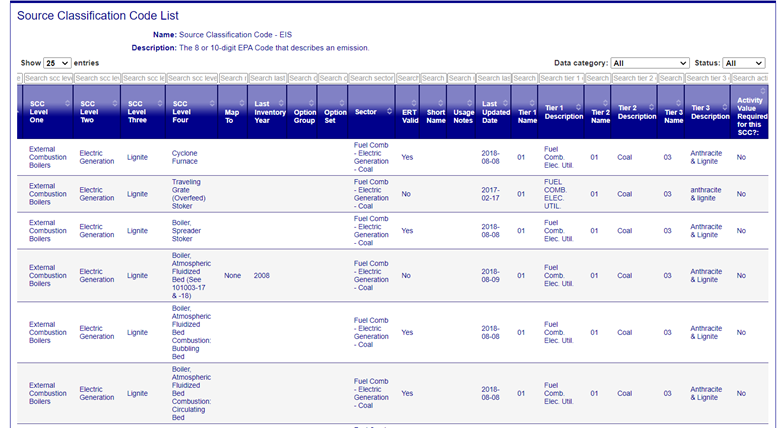
Task: Click the '2017-02-17' updated date cell
Action: click(x=490, y=194)
